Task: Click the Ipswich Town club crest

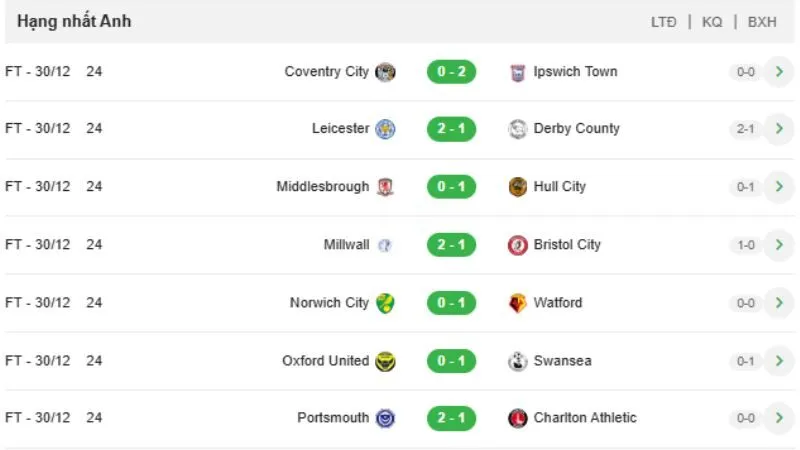Action: pyautogui.click(x=518, y=72)
